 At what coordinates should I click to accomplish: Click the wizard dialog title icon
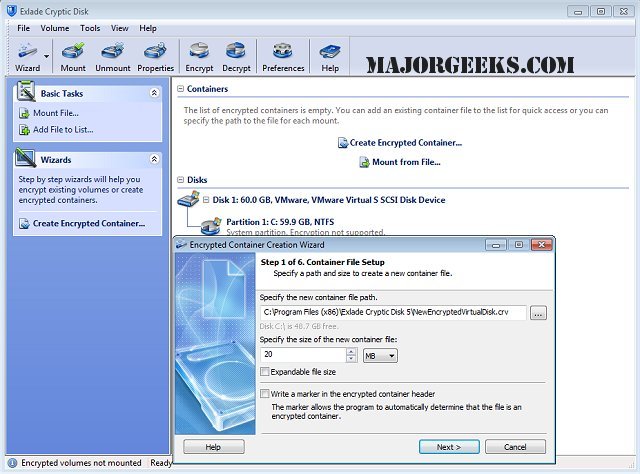pyautogui.click(x=181, y=244)
